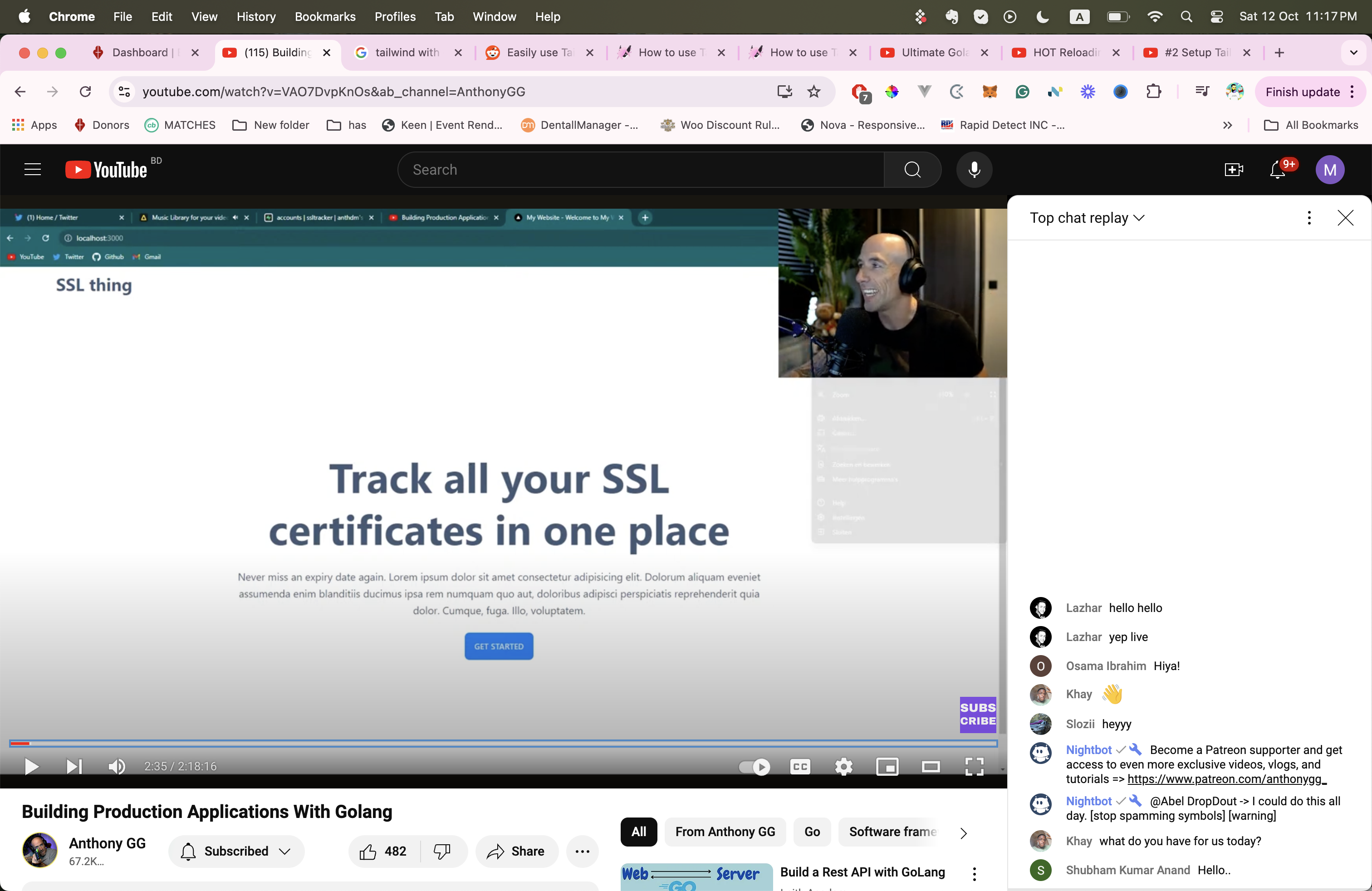Share the video
Image resolution: width=1372 pixels, height=891 pixels.
pyautogui.click(x=516, y=851)
